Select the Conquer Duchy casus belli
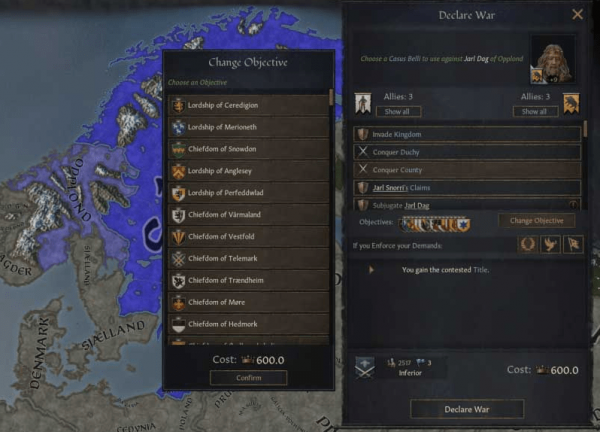The image size is (600, 432). tap(467, 152)
